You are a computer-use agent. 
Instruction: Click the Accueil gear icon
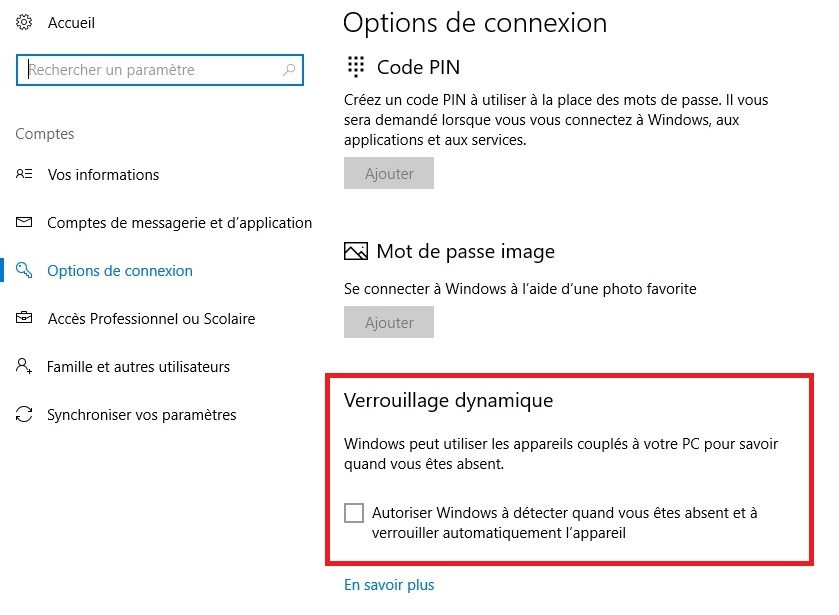point(25,22)
